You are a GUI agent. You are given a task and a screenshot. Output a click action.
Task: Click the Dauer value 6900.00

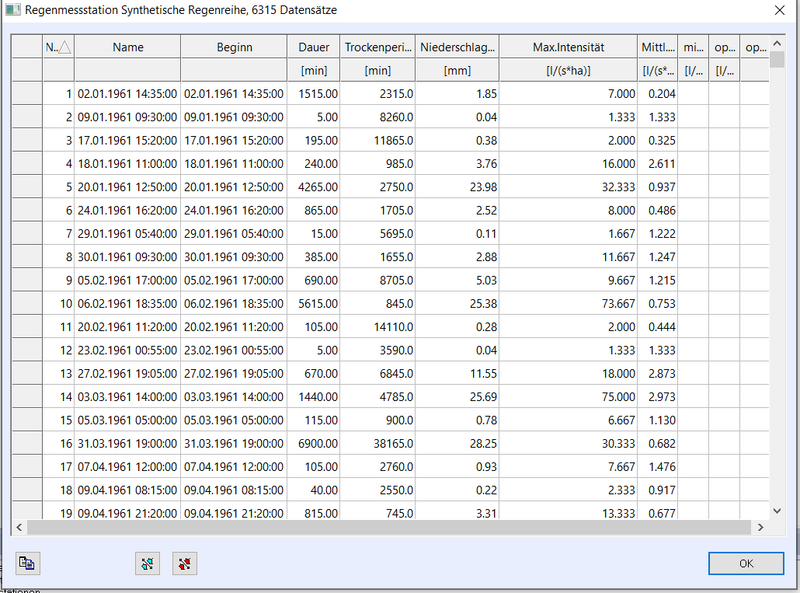(x=314, y=443)
